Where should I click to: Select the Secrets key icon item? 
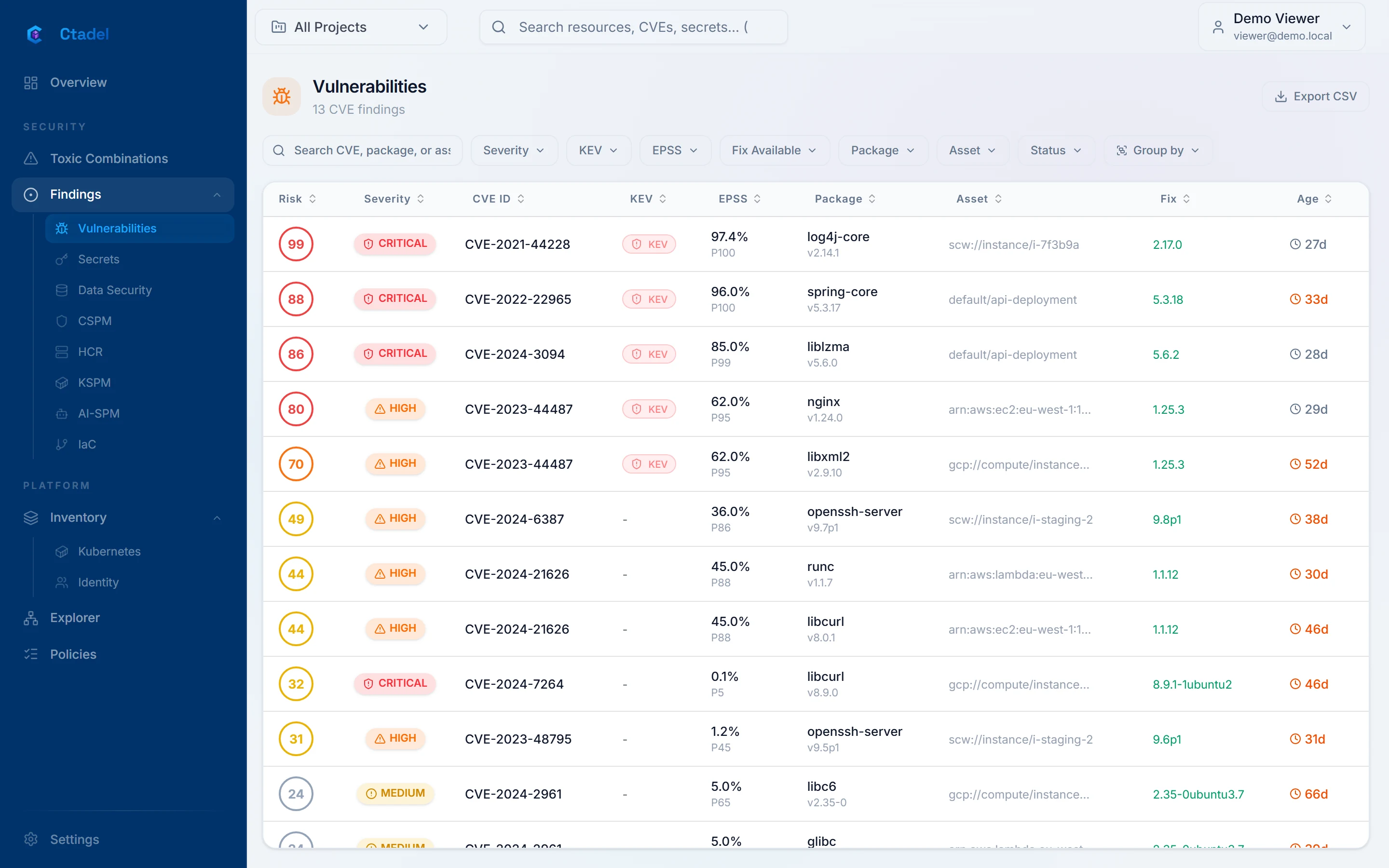(139, 259)
